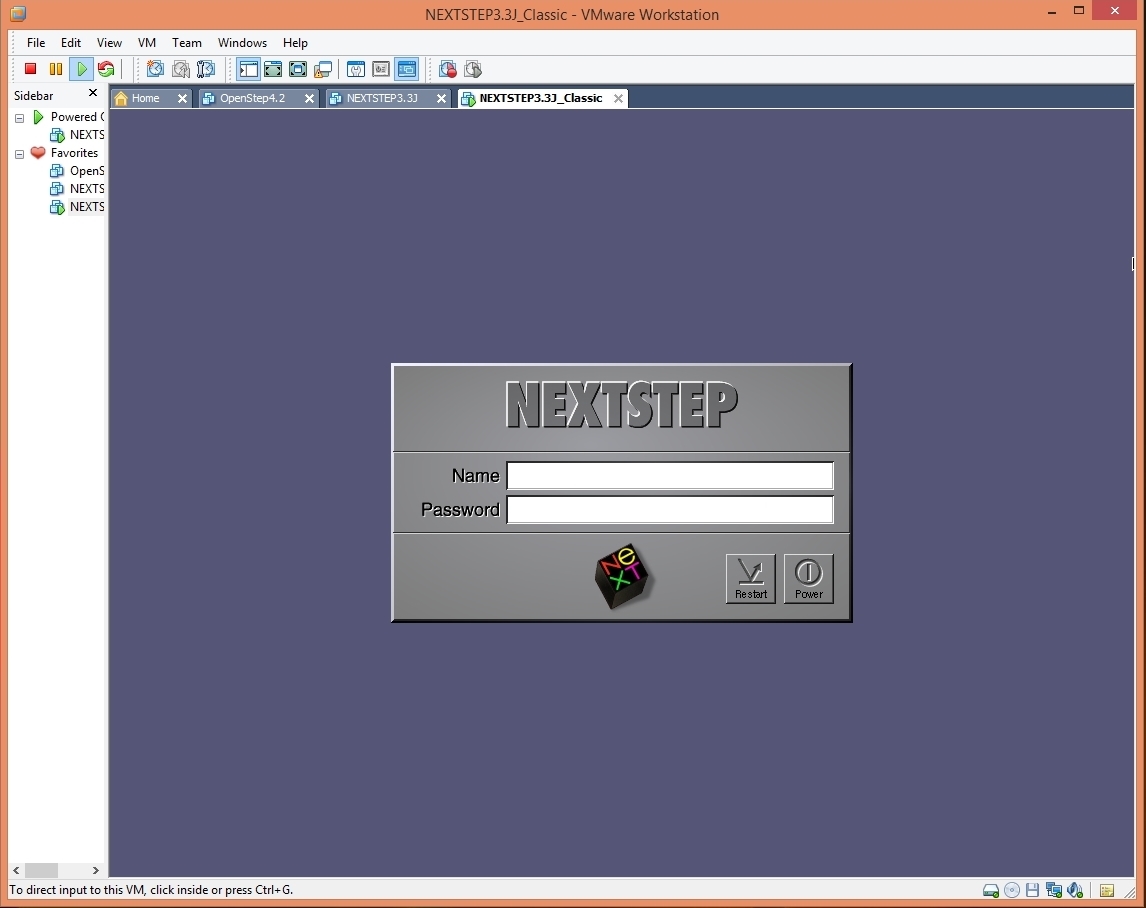
Task: Suspend the VM with the pause icon
Action: pos(56,69)
